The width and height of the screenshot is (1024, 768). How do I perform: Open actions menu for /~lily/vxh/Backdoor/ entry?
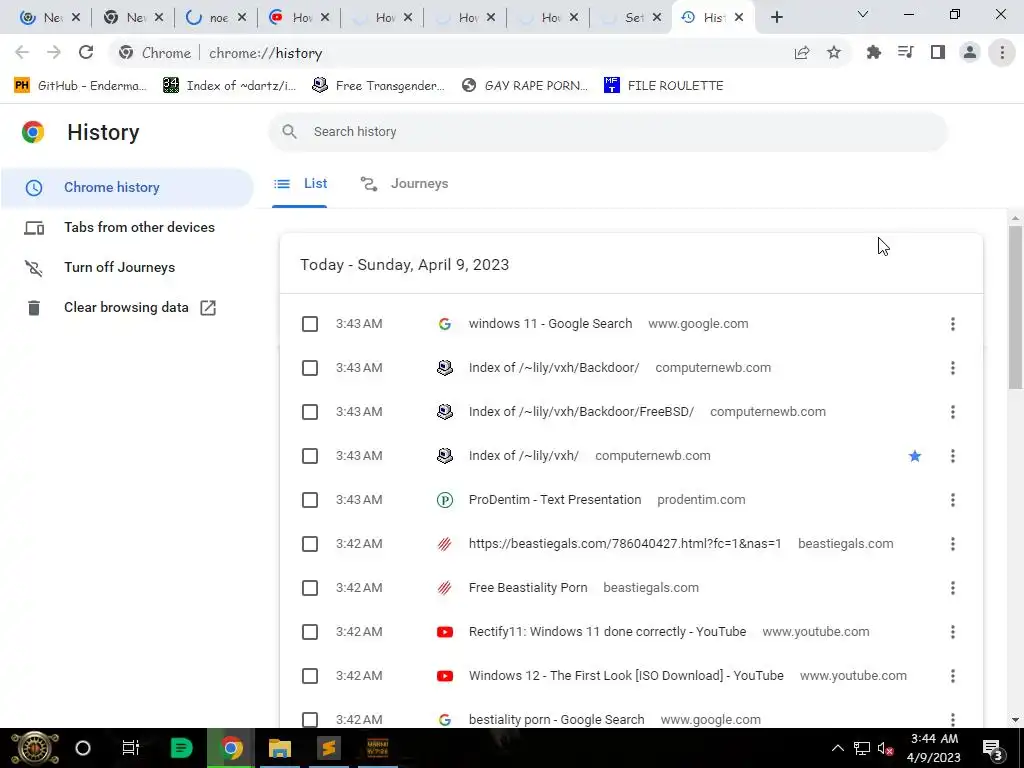click(953, 368)
